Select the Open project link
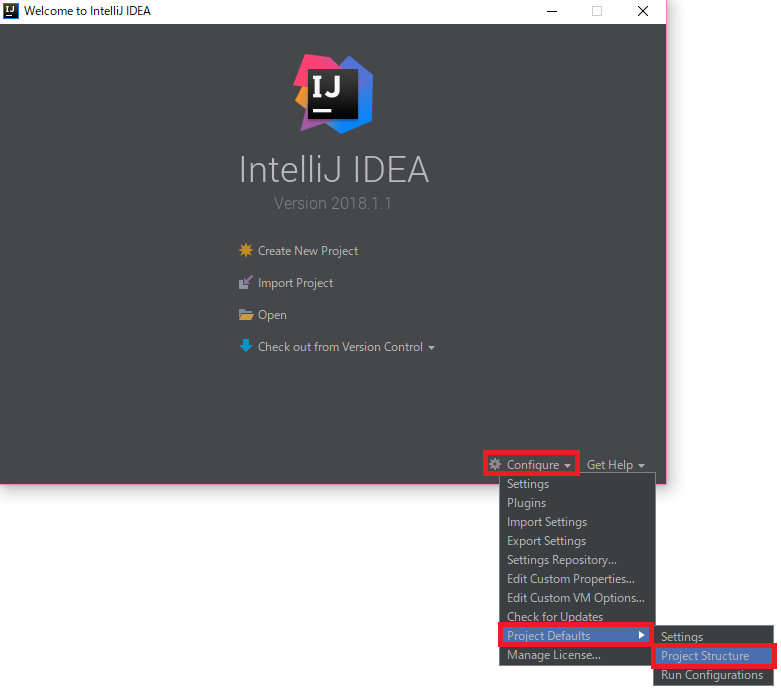 272,315
